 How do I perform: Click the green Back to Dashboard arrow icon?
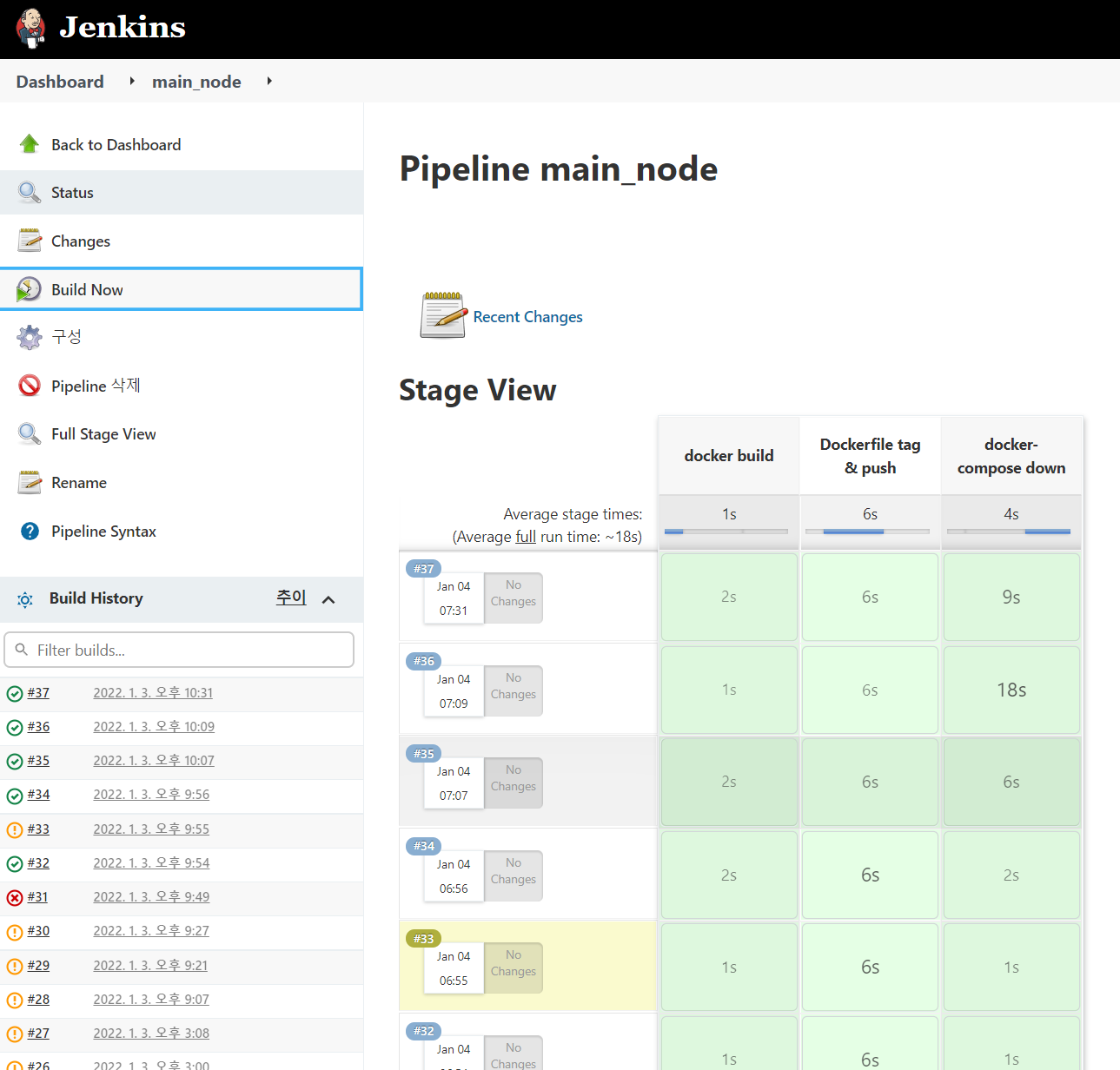[30, 144]
